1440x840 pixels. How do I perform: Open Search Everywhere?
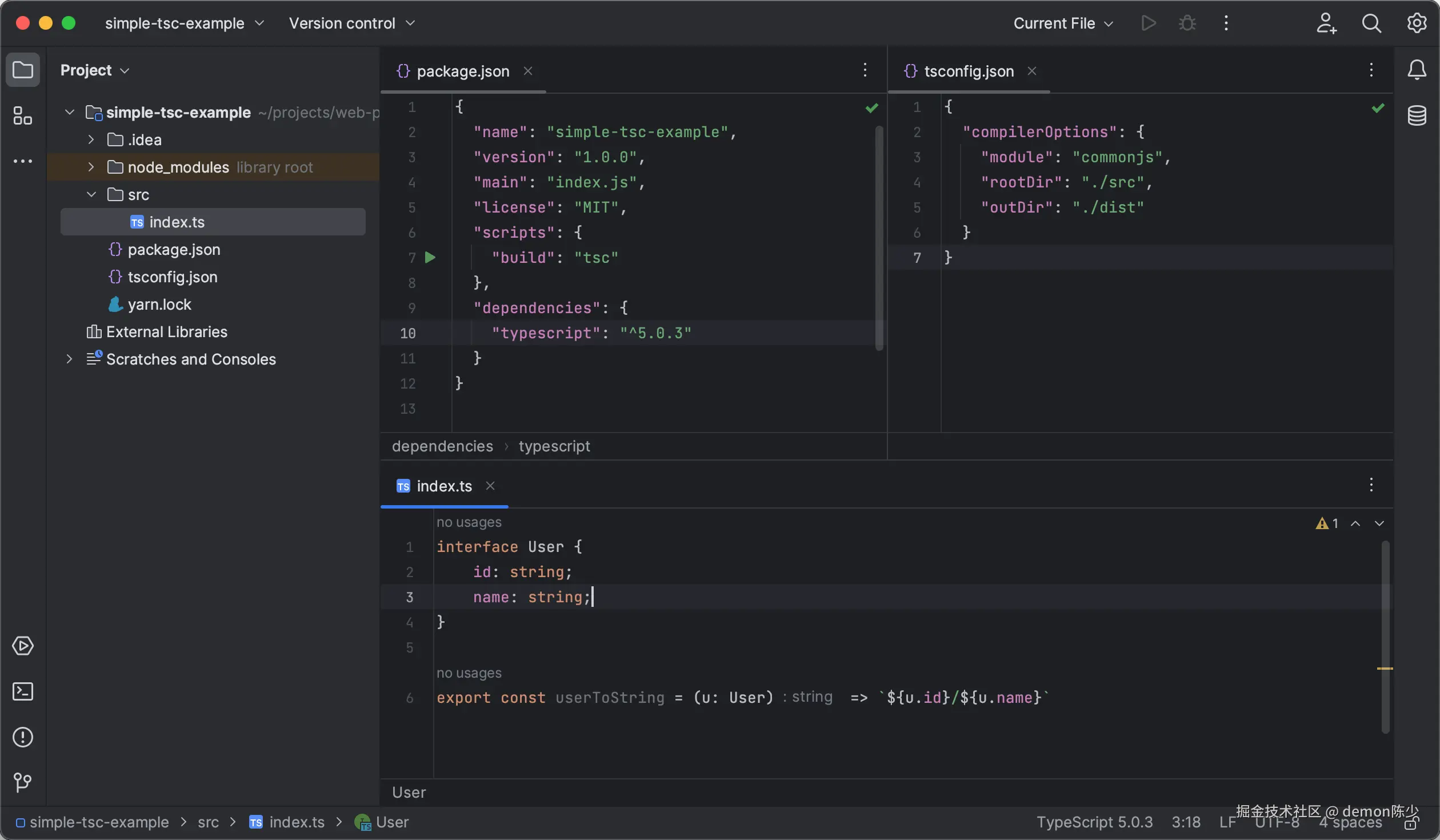[1372, 23]
